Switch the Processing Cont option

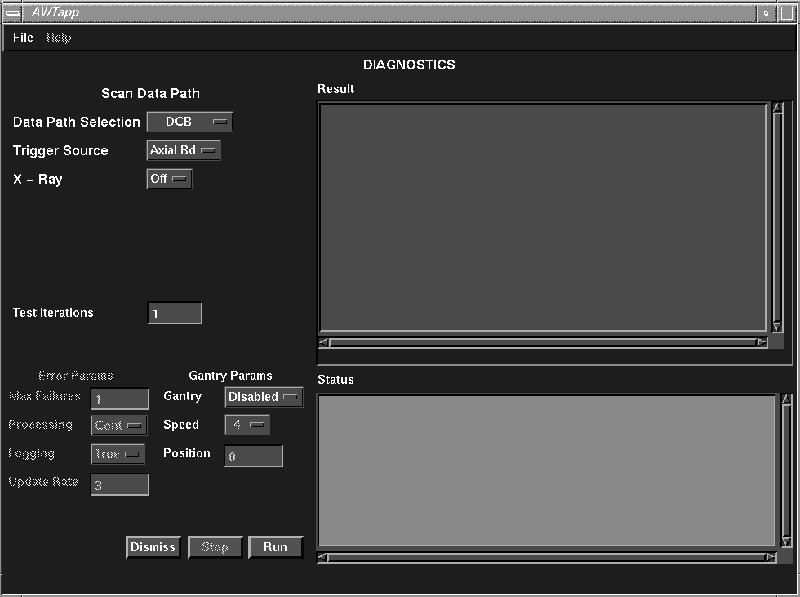118,425
